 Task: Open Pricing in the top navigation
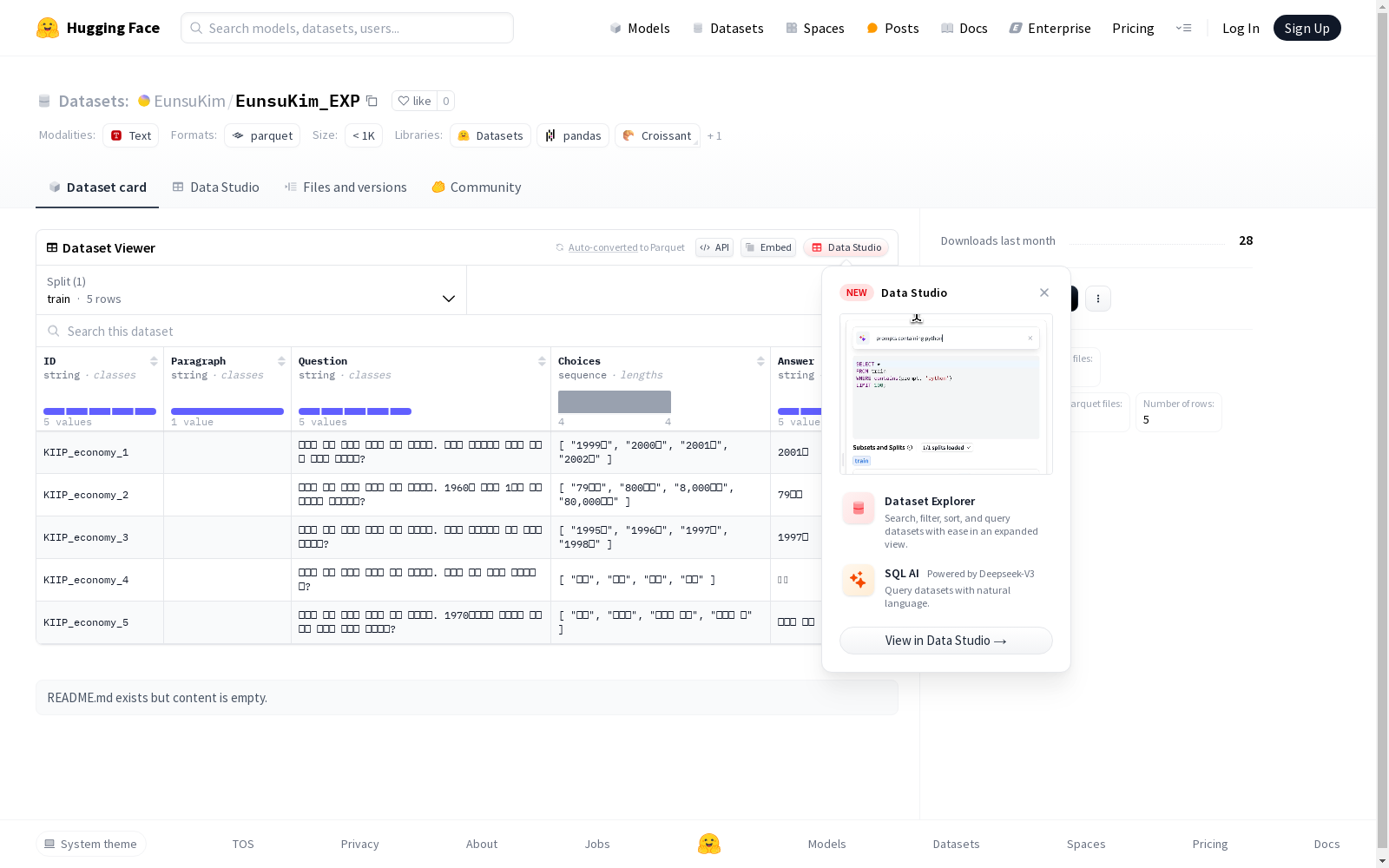[1133, 28]
